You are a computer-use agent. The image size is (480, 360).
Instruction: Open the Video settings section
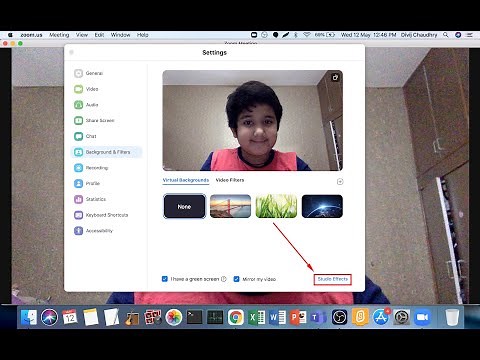click(x=86, y=89)
